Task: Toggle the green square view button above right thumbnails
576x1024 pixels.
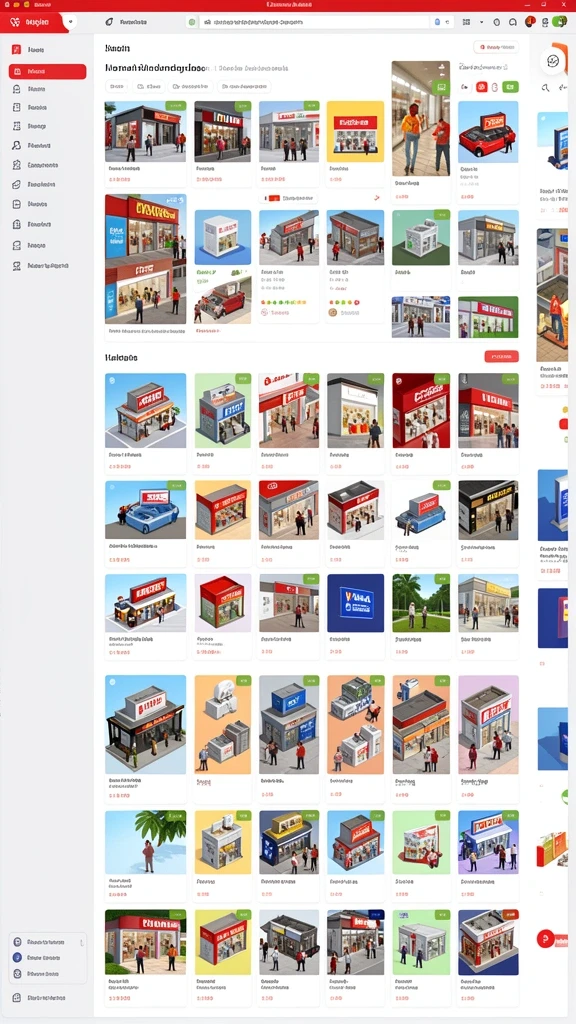Action: pyautogui.click(x=511, y=87)
